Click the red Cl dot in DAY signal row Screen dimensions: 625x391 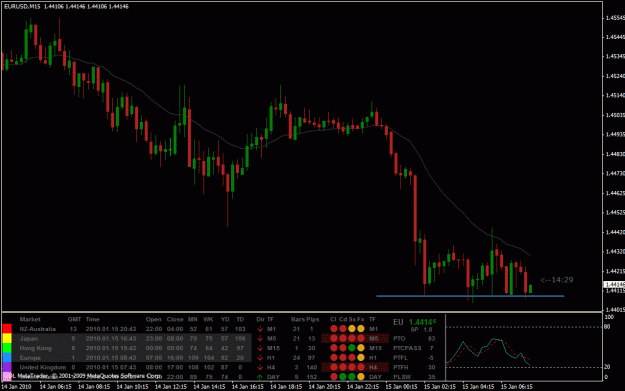click(334, 377)
